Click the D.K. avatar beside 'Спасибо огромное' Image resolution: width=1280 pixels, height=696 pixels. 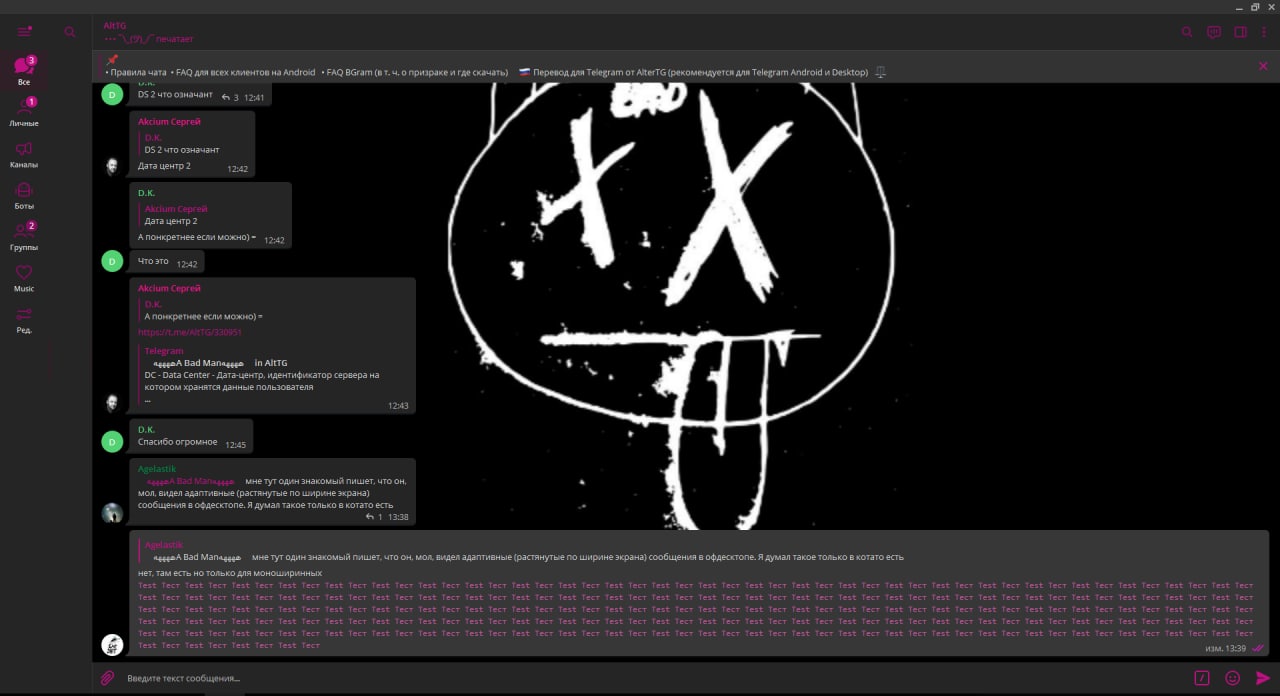112,441
